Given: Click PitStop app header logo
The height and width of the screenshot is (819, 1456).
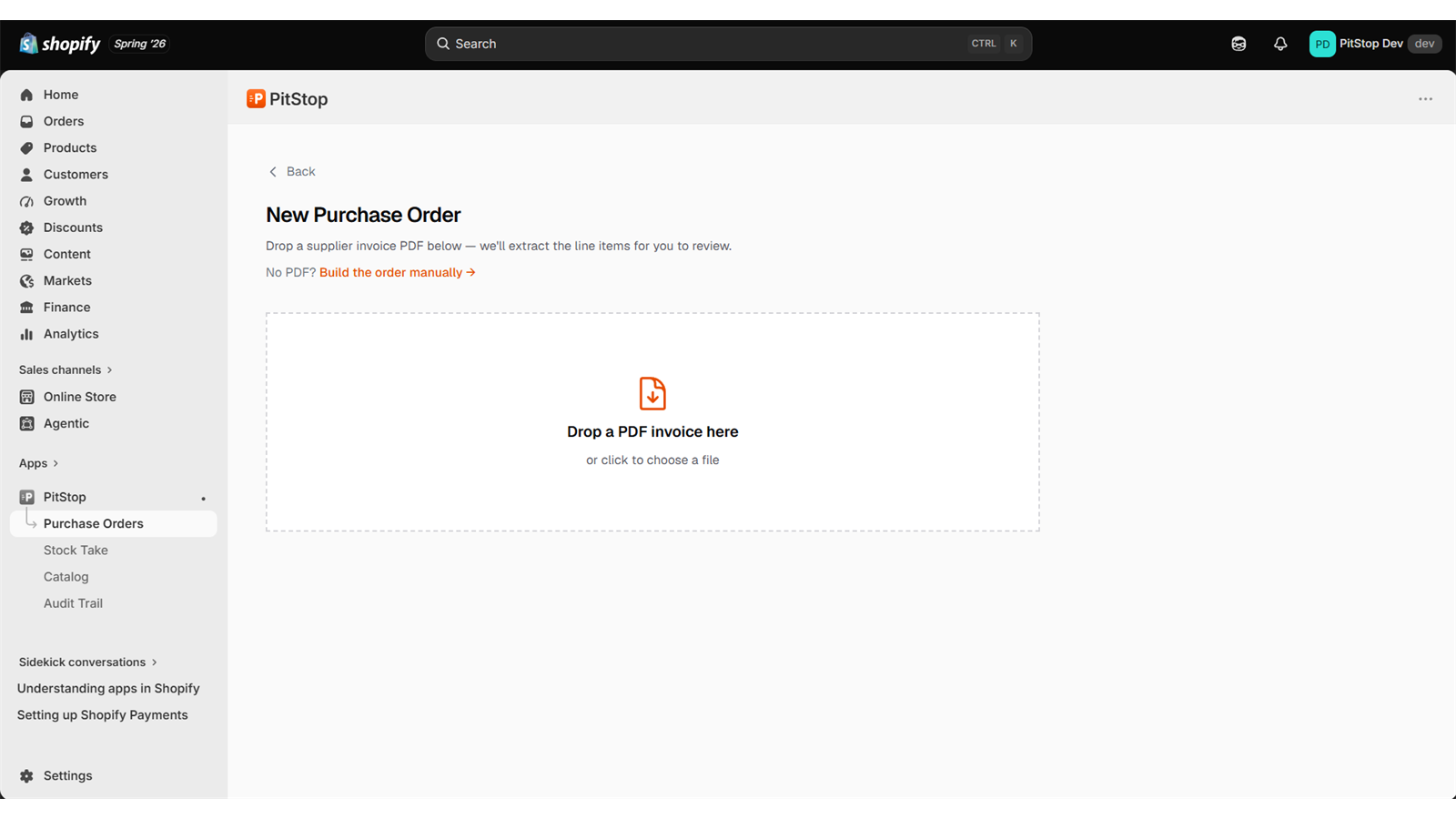Looking at the screenshot, I should (x=256, y=98).
